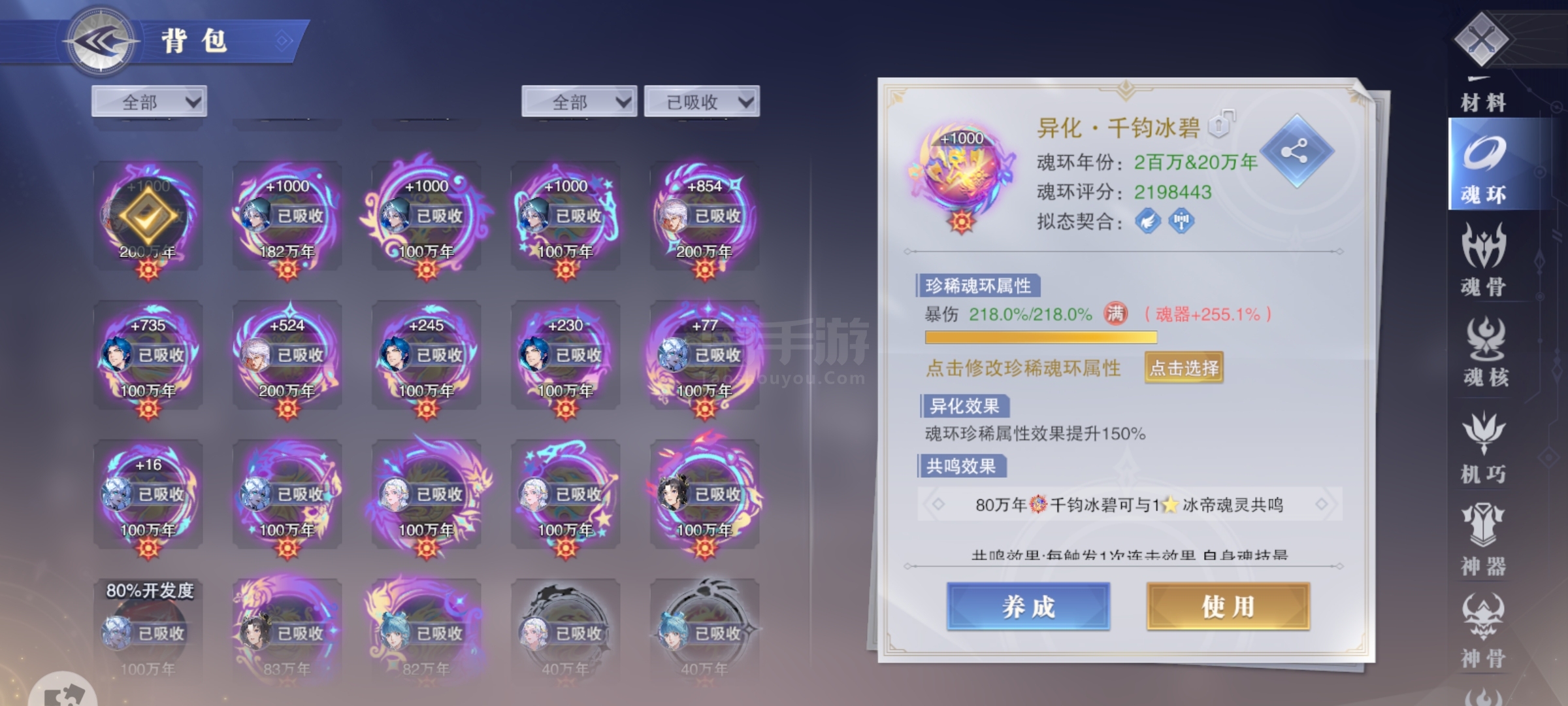The image size is (1568, 706).
Task: Open the 机巧 sidebar tab
Action: (1484, 447)
